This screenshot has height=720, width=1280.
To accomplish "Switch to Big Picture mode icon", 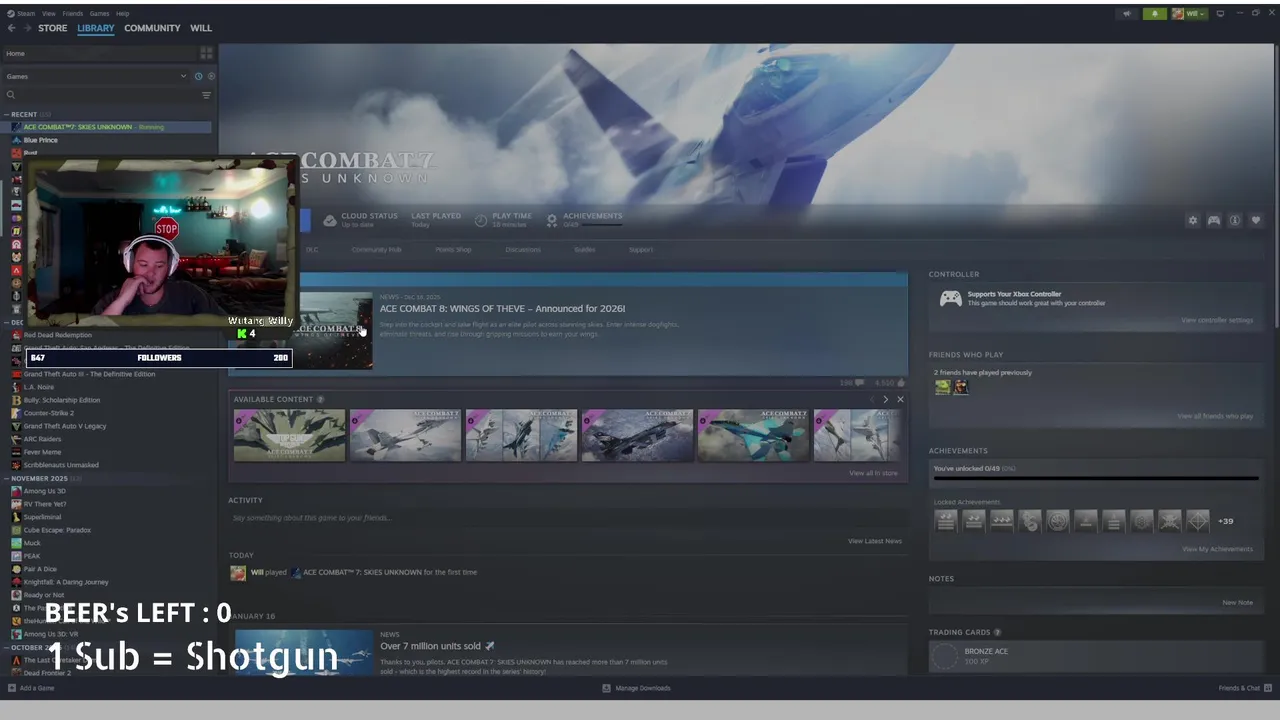I will (x=1222, y=14).
